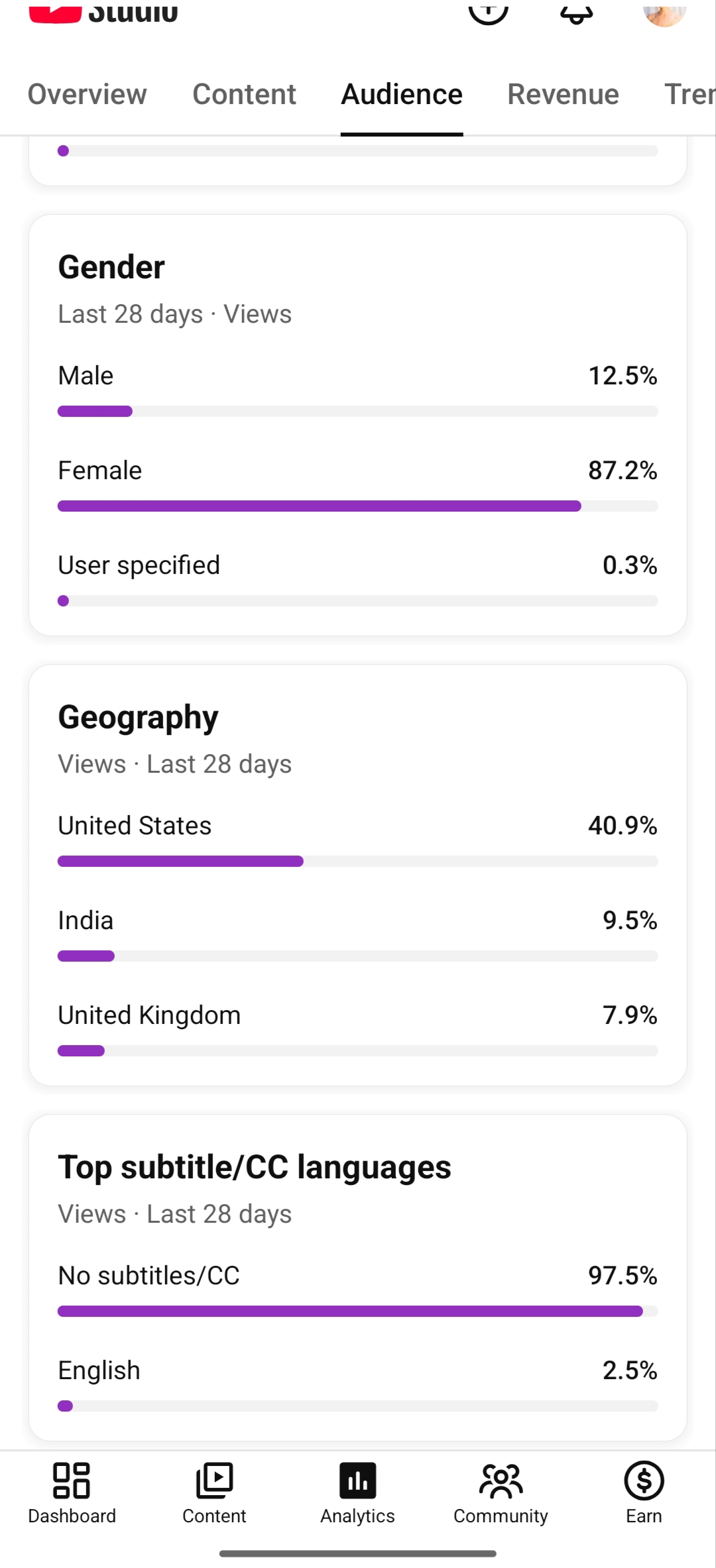Tap the Earn dollar-sign icon
This screenshot has height=1568, width=716.
(x=644, y=1481)
